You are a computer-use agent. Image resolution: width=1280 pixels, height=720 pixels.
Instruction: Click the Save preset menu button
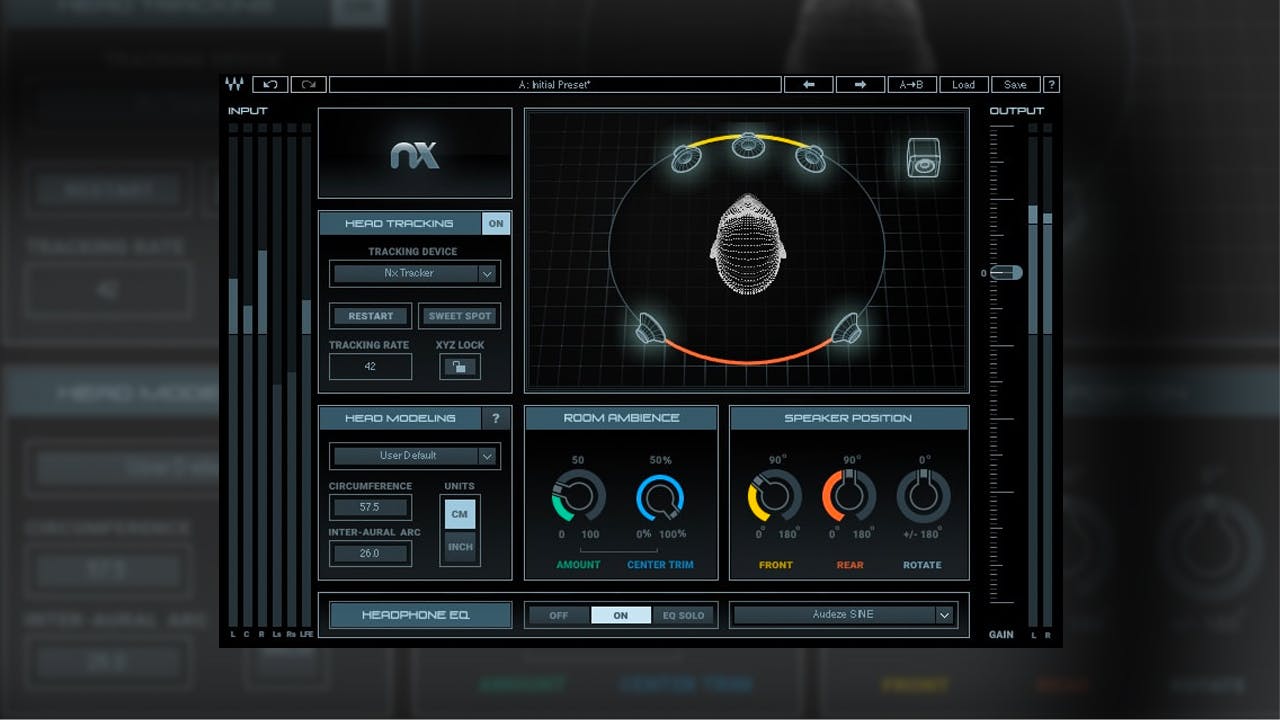coord(1015,85)
